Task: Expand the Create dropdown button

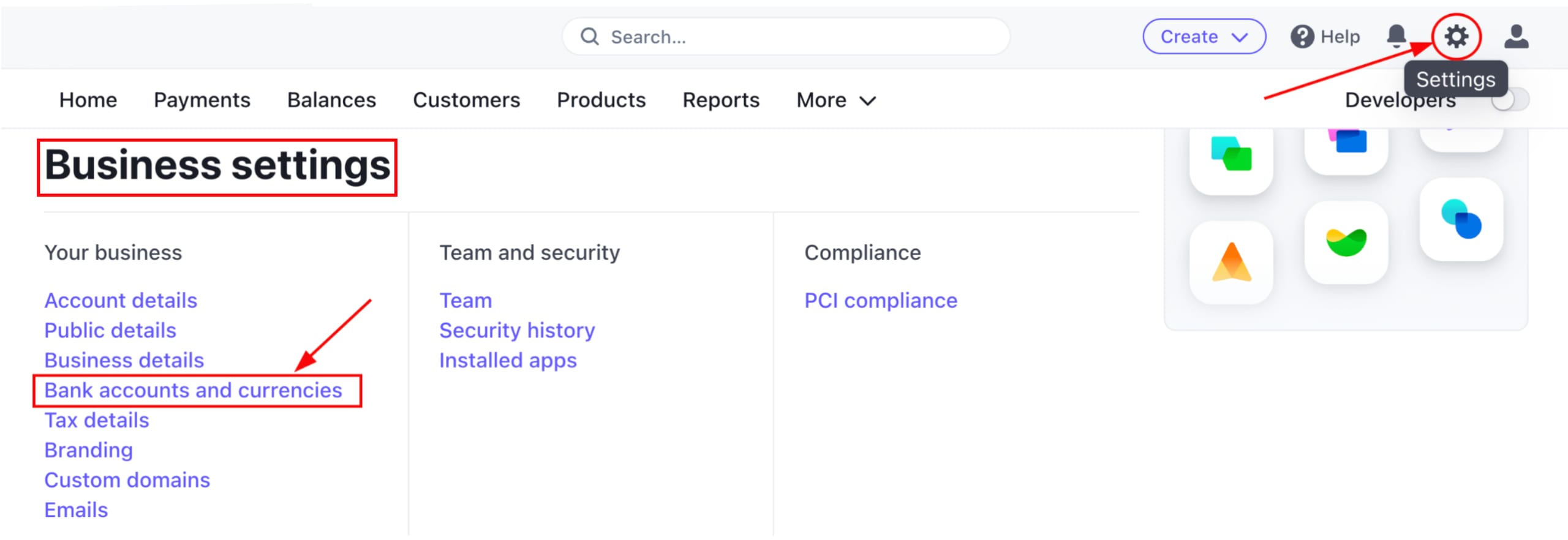Action: [1204, 37]
